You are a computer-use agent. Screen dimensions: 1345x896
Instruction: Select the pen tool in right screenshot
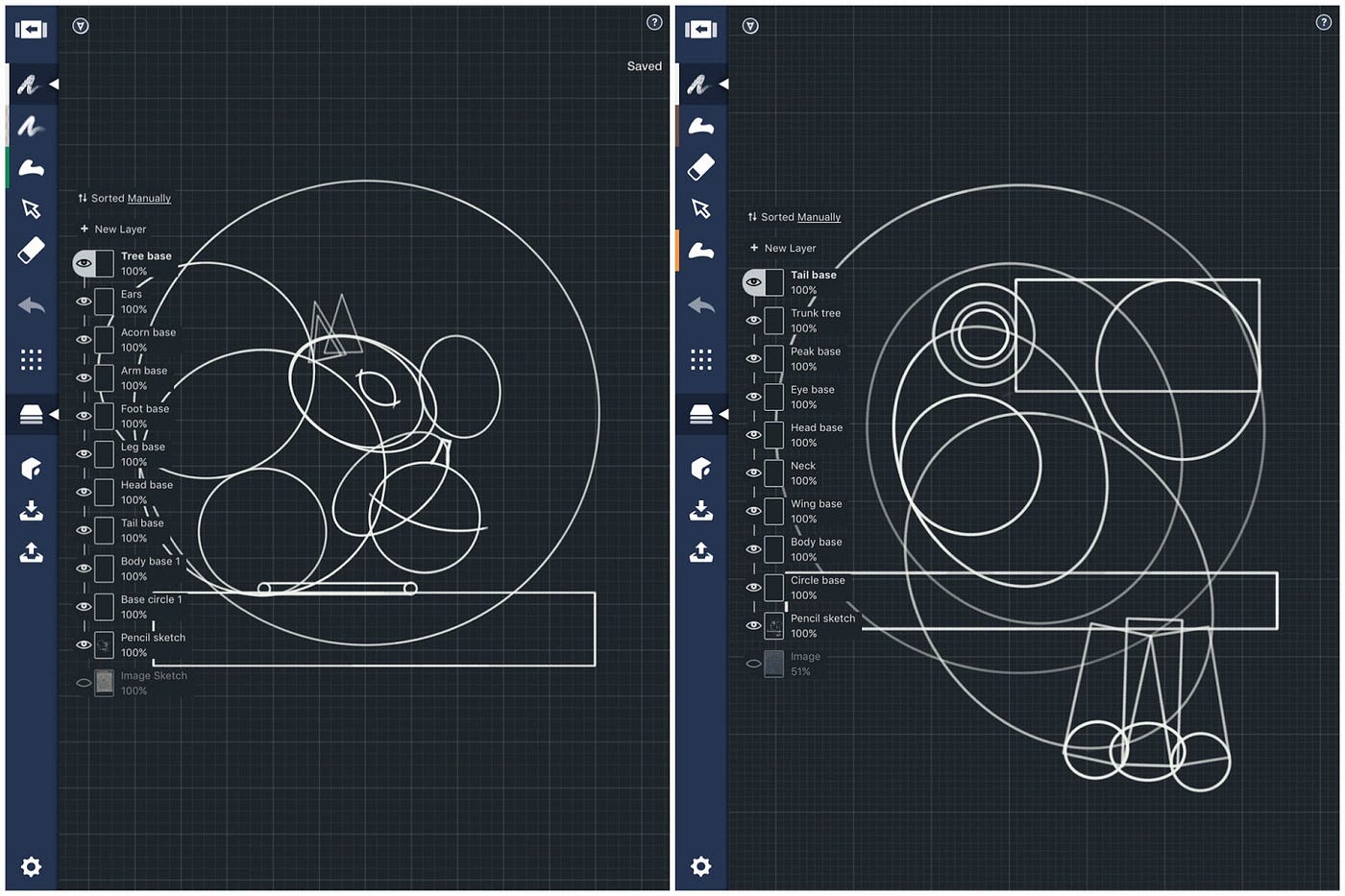699,85
